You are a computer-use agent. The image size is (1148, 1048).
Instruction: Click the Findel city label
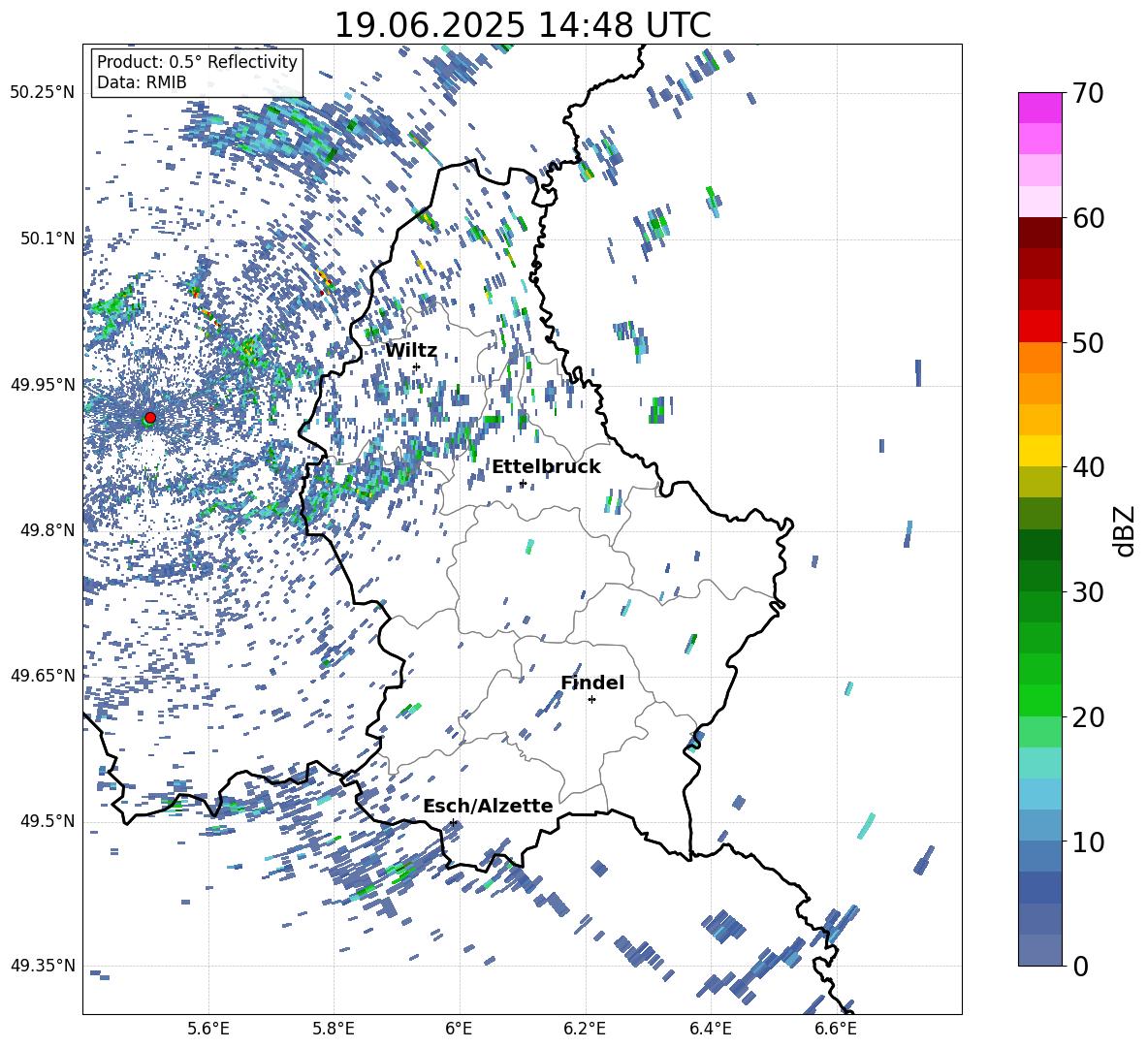point(592,683)
